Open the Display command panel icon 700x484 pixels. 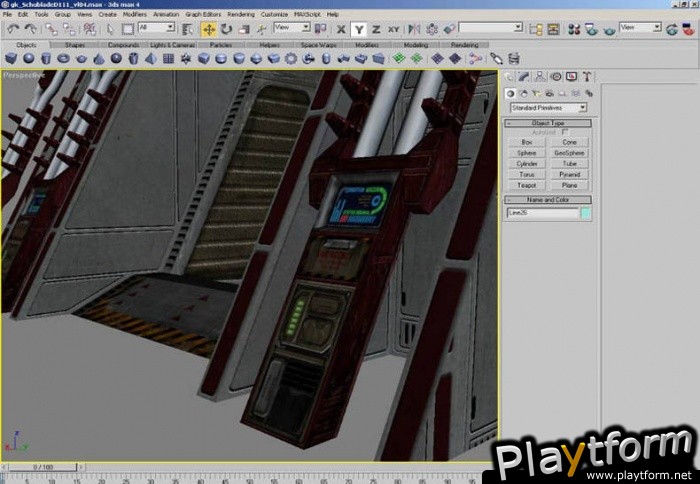point(572,76)
